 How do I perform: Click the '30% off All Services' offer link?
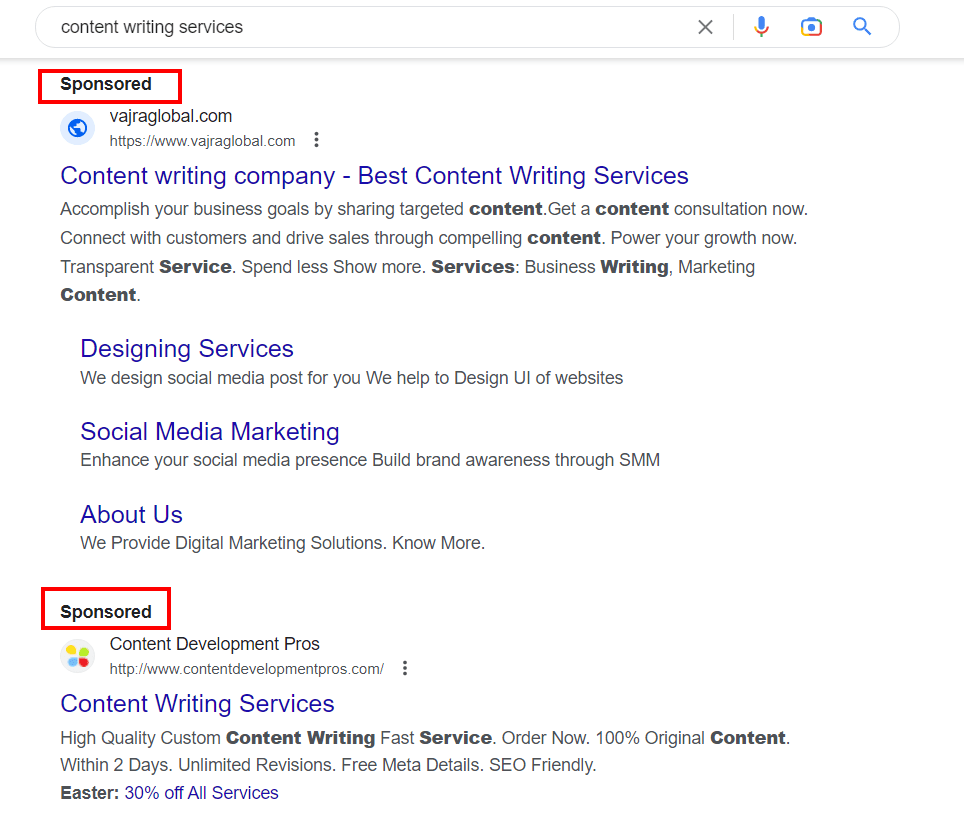201,793
